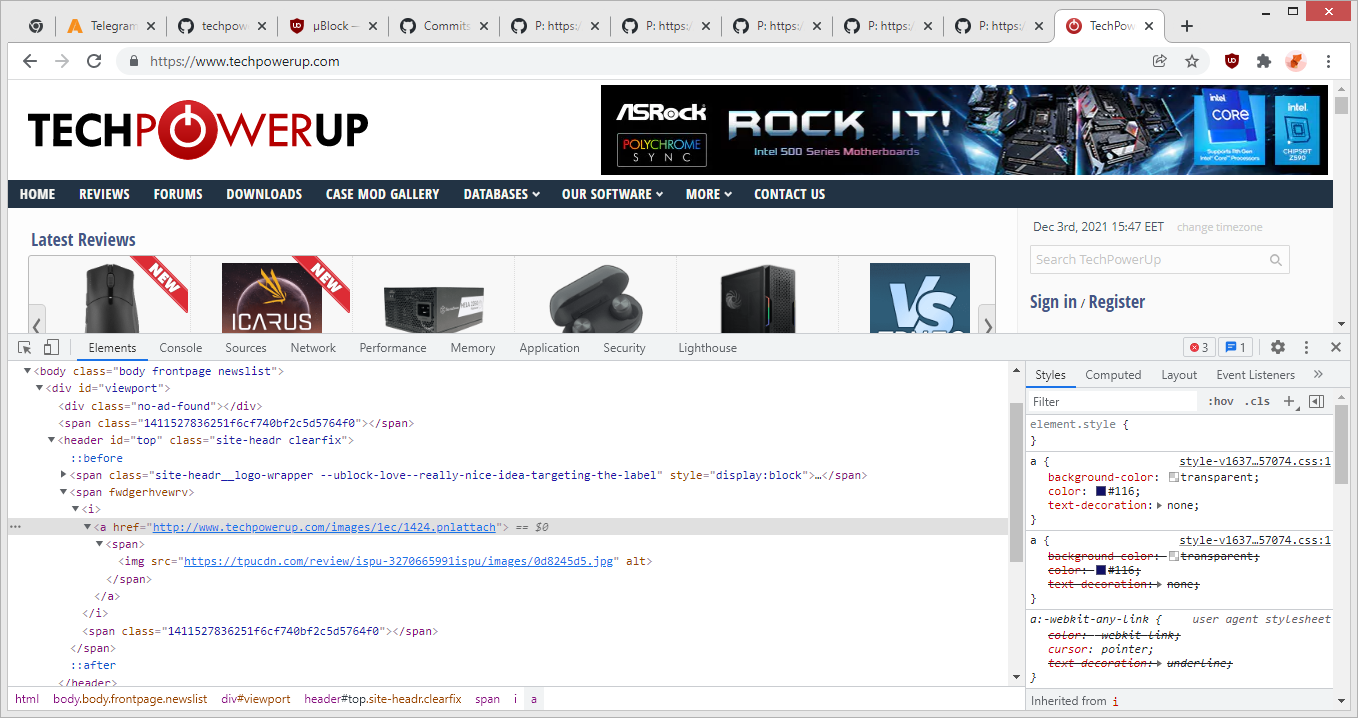Open the DATABASES navigation dropdown
Viewport: 1358px width, 718px height.
coord(501,194)
